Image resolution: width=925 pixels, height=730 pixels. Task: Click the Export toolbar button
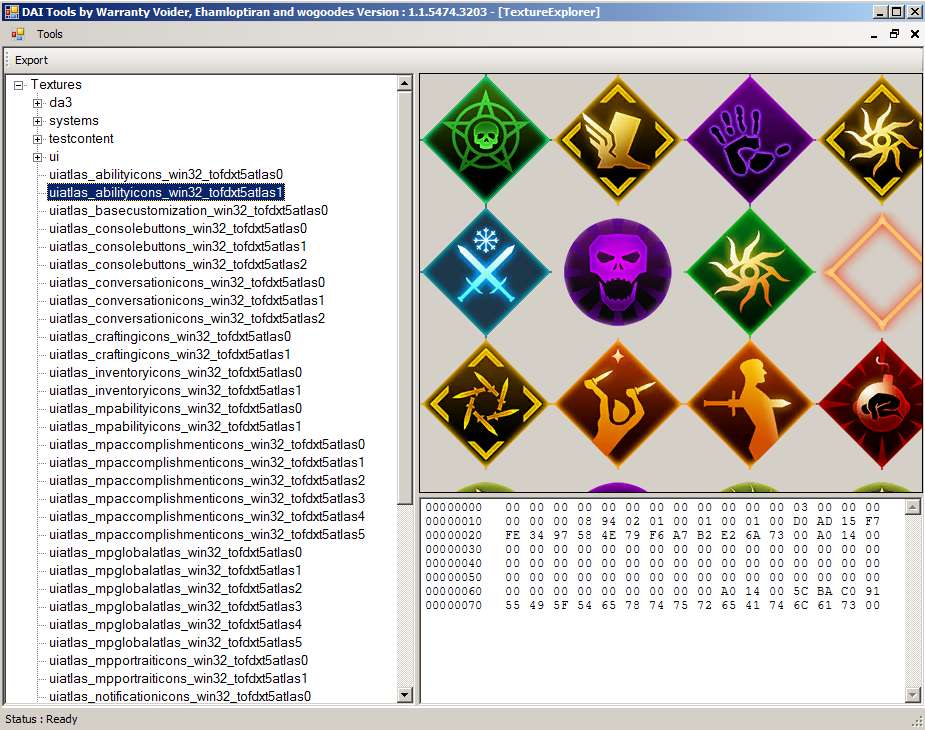coord(31,60)
